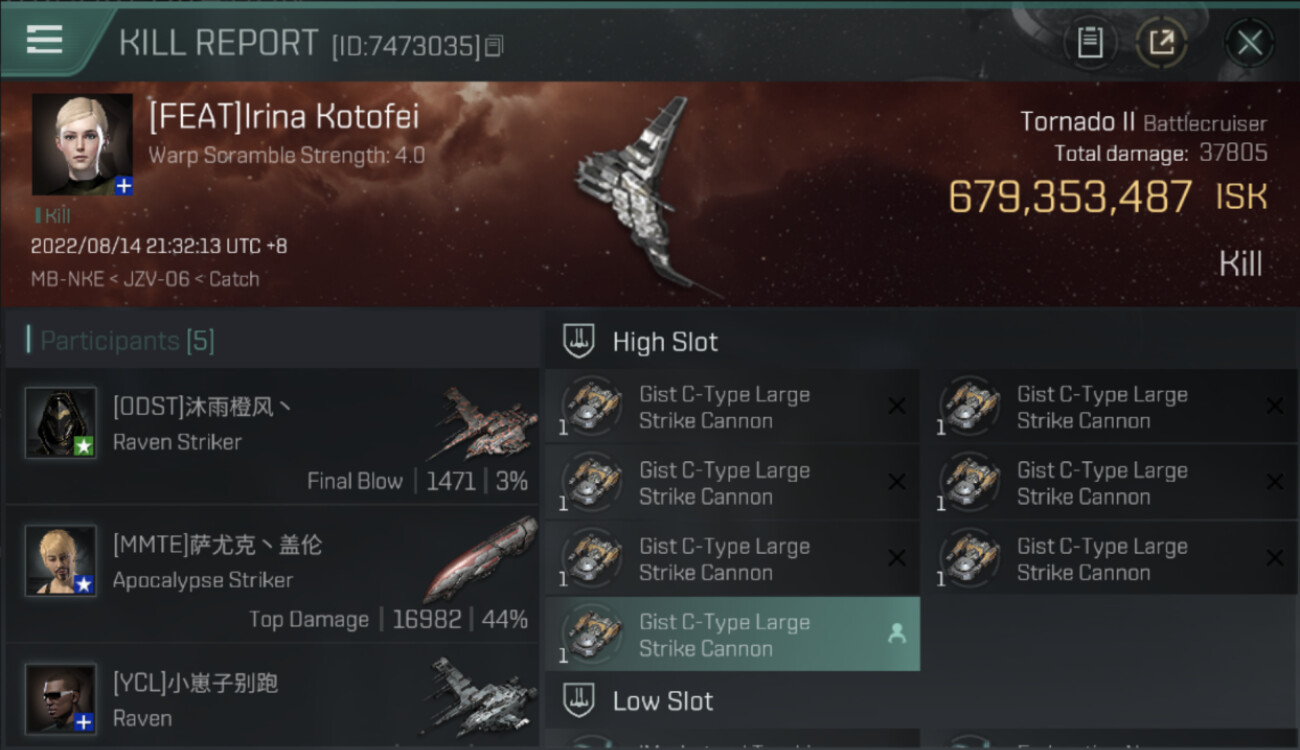1300x750 pixels.
Task: Open the clipboard notes icon
Action: pos(1090,42)
